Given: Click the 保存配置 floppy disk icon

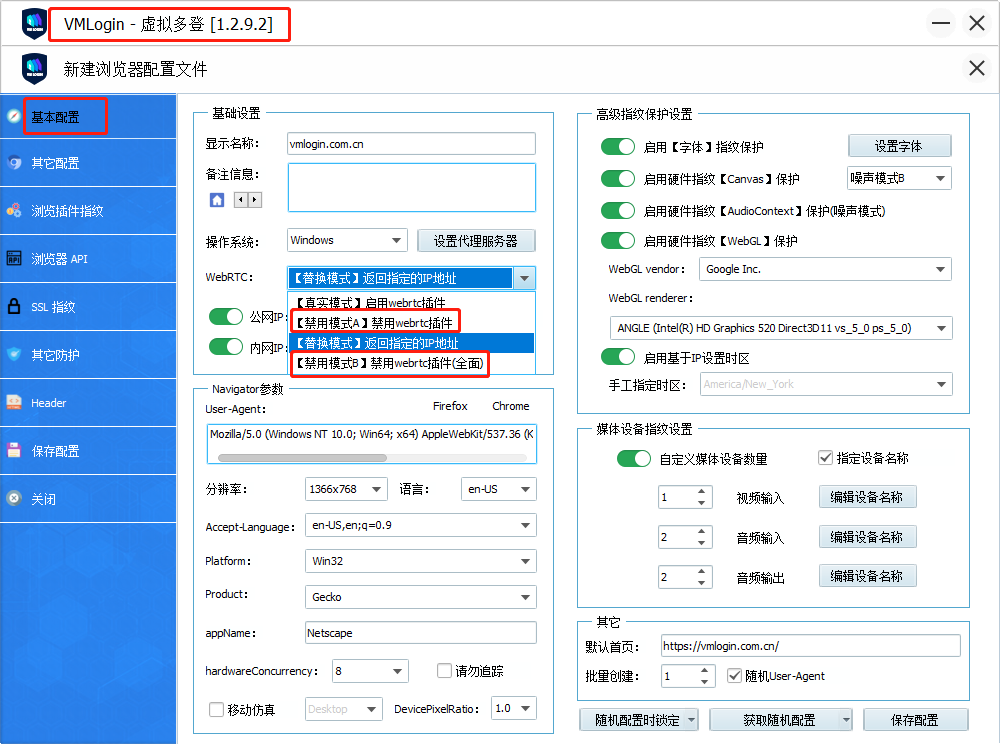Looking at the screenshot, I should point(14,451).
